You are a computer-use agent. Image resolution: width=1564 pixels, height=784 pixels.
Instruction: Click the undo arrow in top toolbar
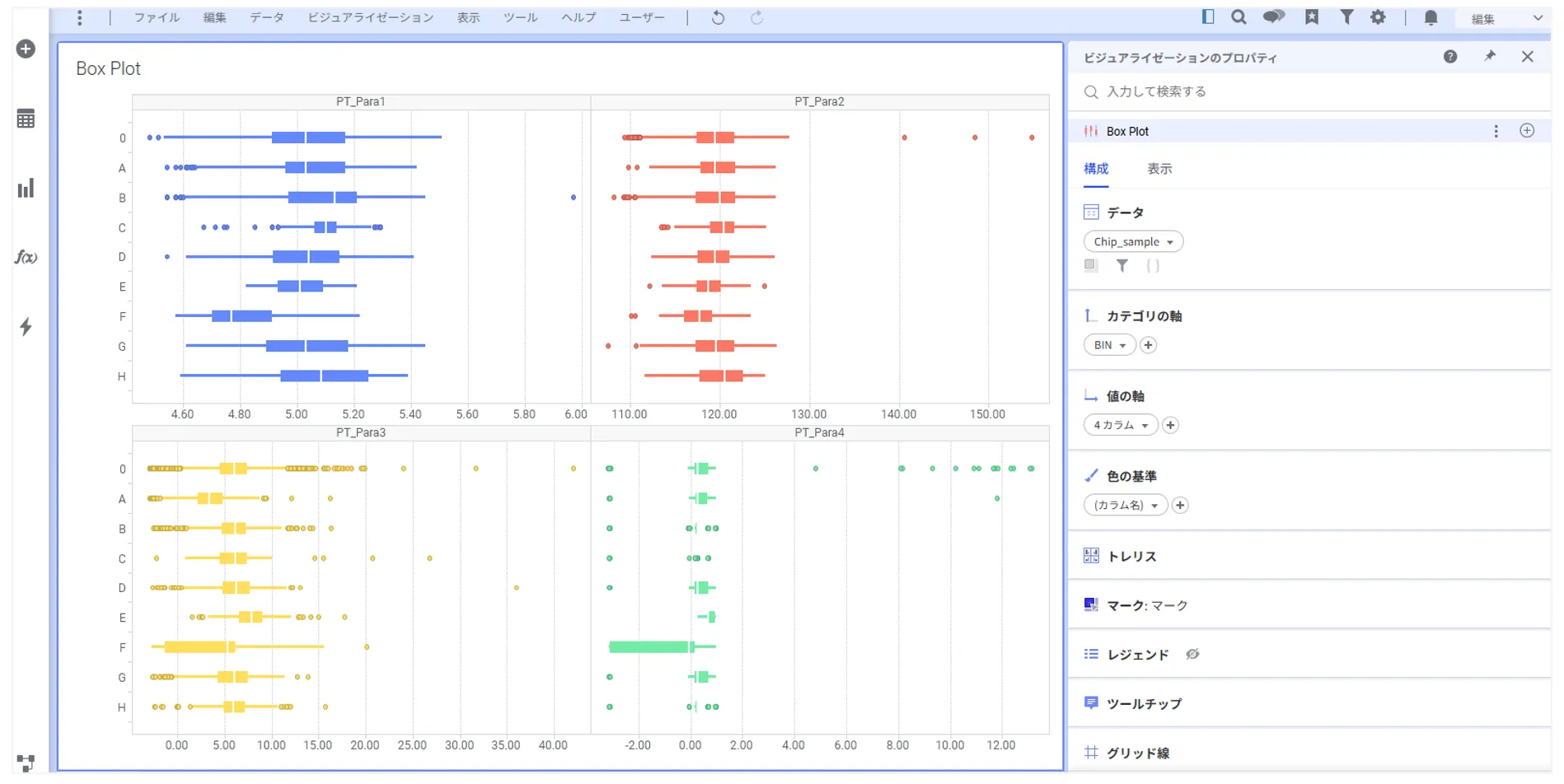(x=718, y=17)
